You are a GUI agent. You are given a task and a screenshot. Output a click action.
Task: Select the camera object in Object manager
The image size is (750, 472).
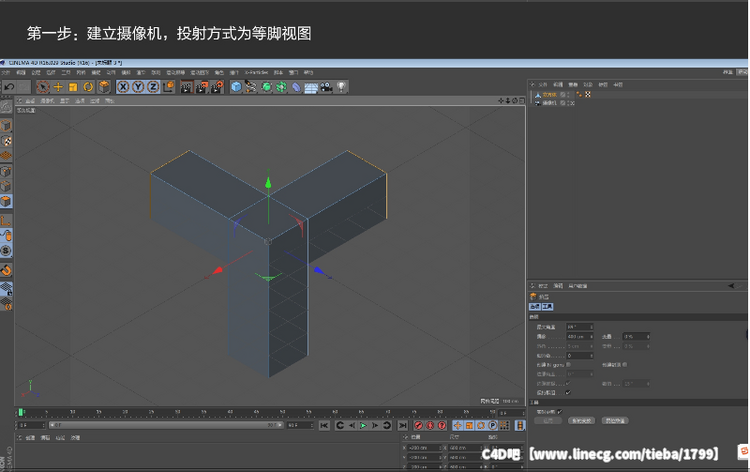(550, 103)
